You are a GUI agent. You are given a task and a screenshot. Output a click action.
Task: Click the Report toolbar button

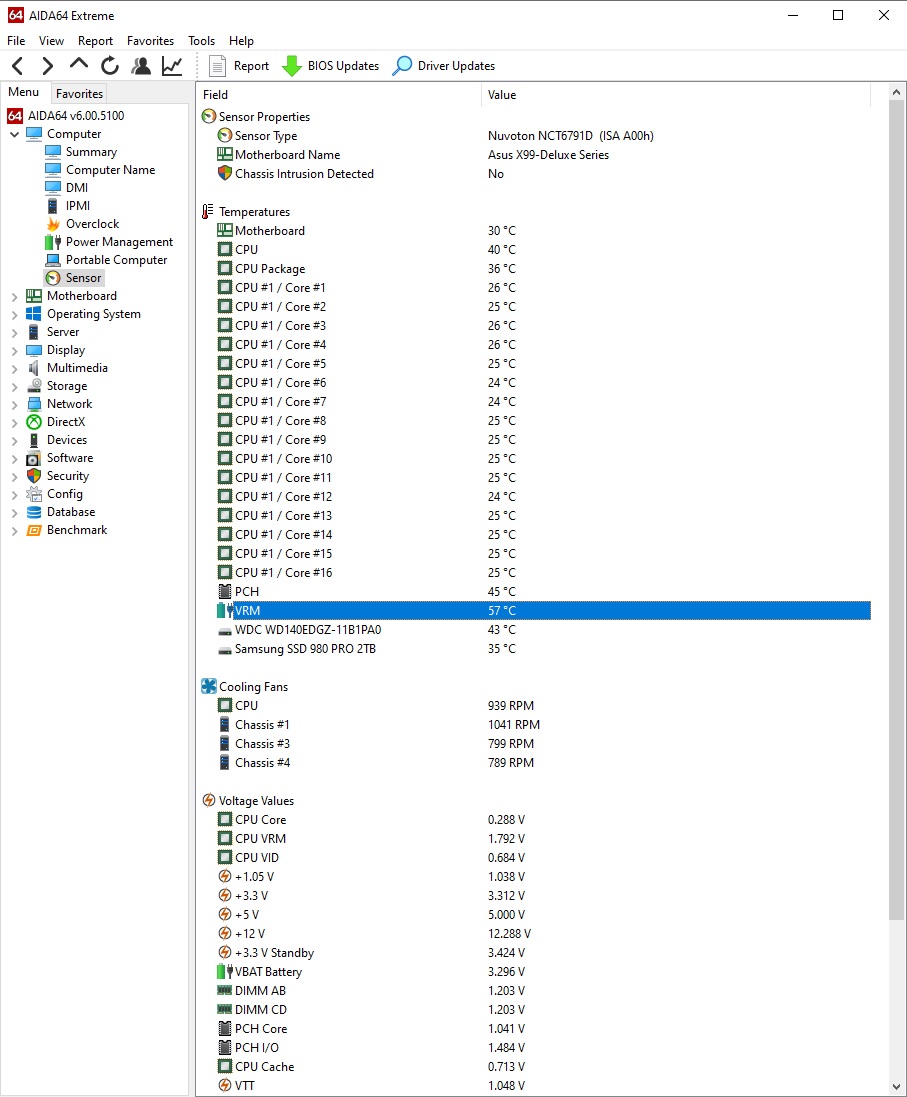(x=239, y=66)
